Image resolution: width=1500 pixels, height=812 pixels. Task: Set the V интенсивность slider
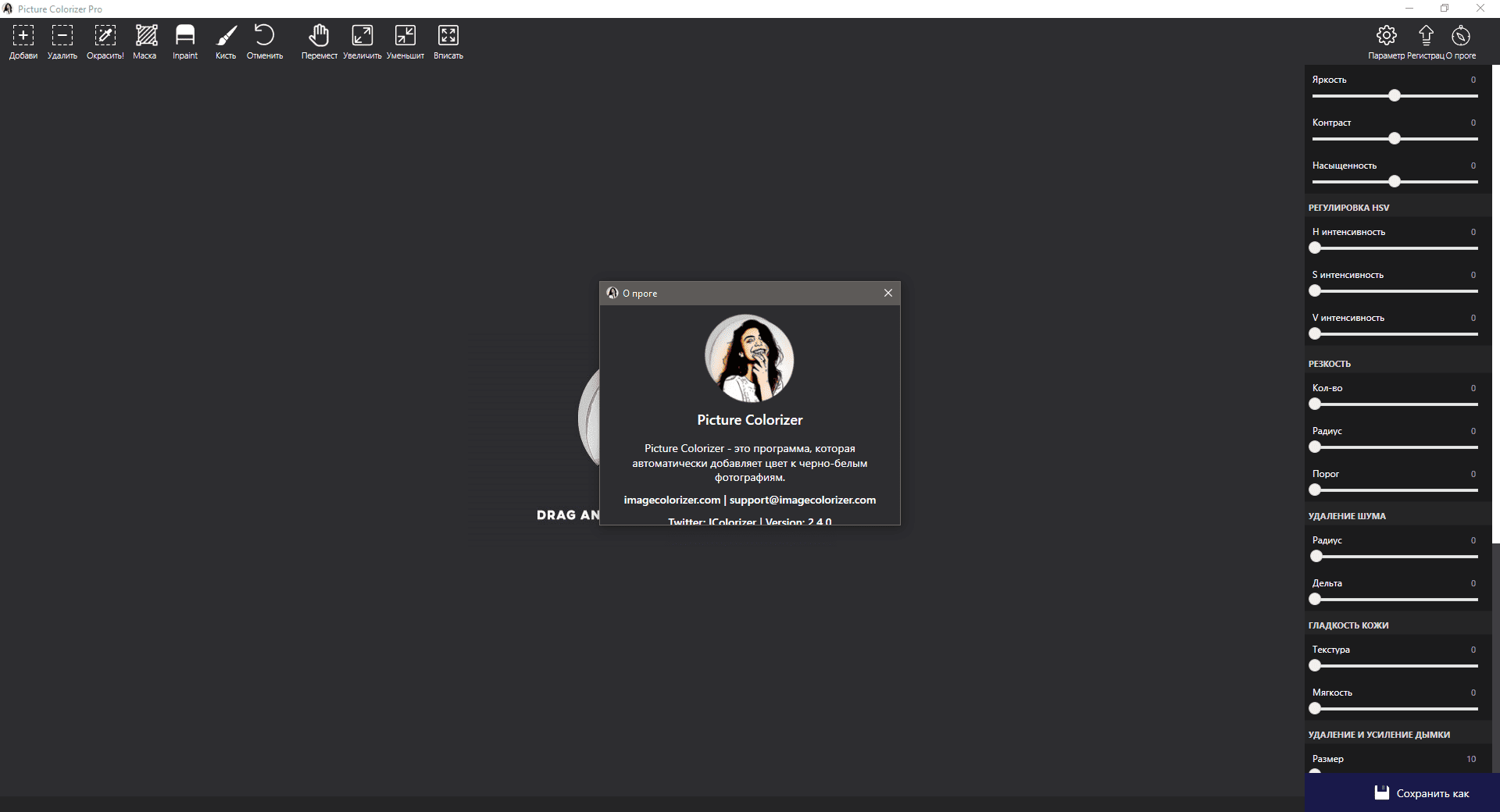[x=1315, y=334]
